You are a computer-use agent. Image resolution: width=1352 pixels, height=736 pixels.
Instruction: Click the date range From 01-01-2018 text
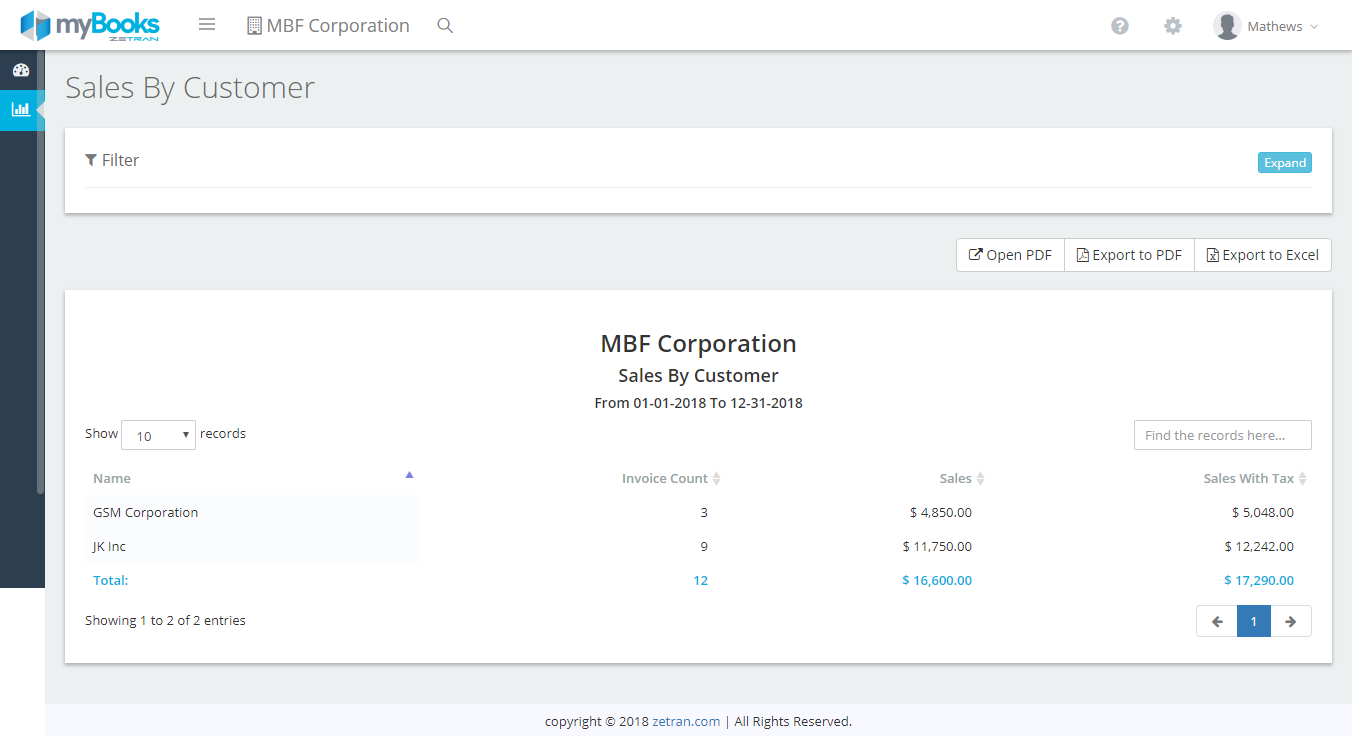(x=698, y=404)
